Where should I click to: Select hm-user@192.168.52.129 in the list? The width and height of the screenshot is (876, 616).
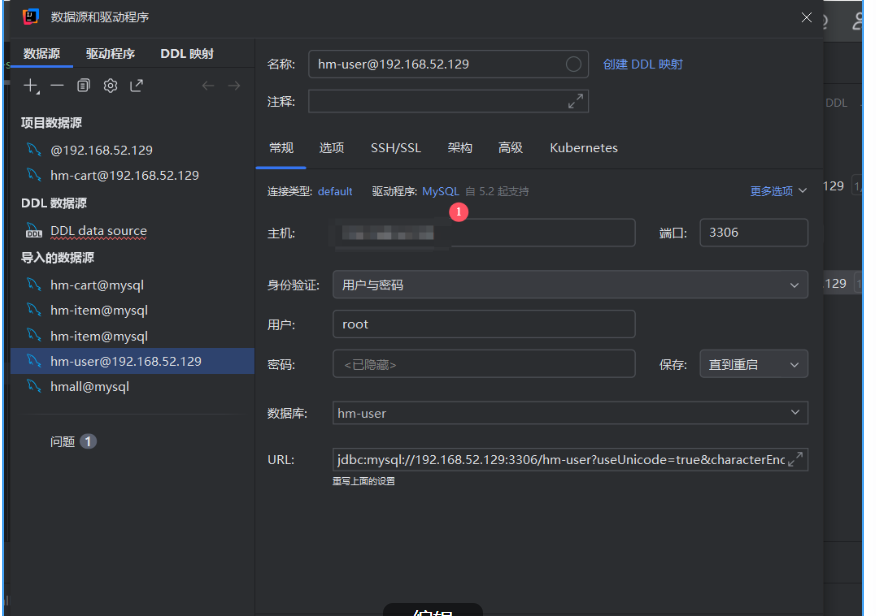click(132, 361)
